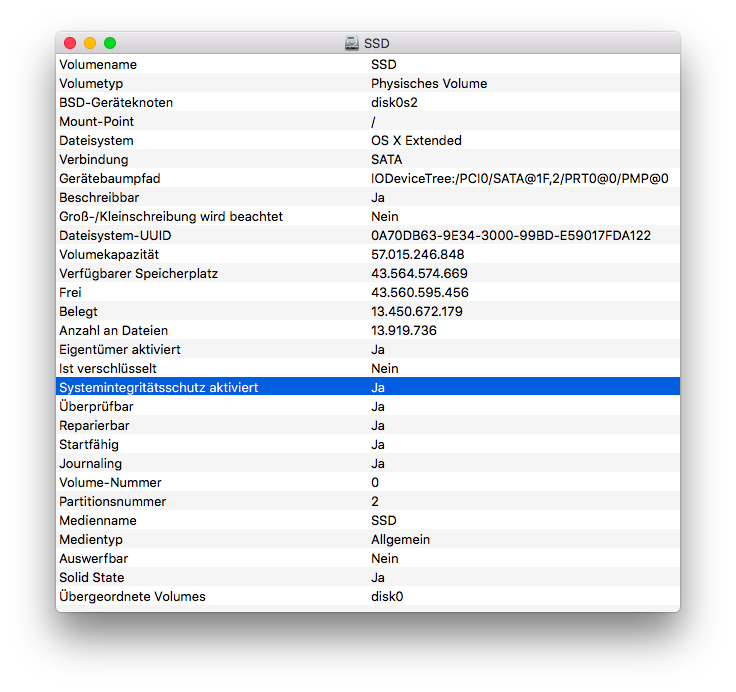Zoom the SSD window with green button
736x692 pixels.
(110, 43)
